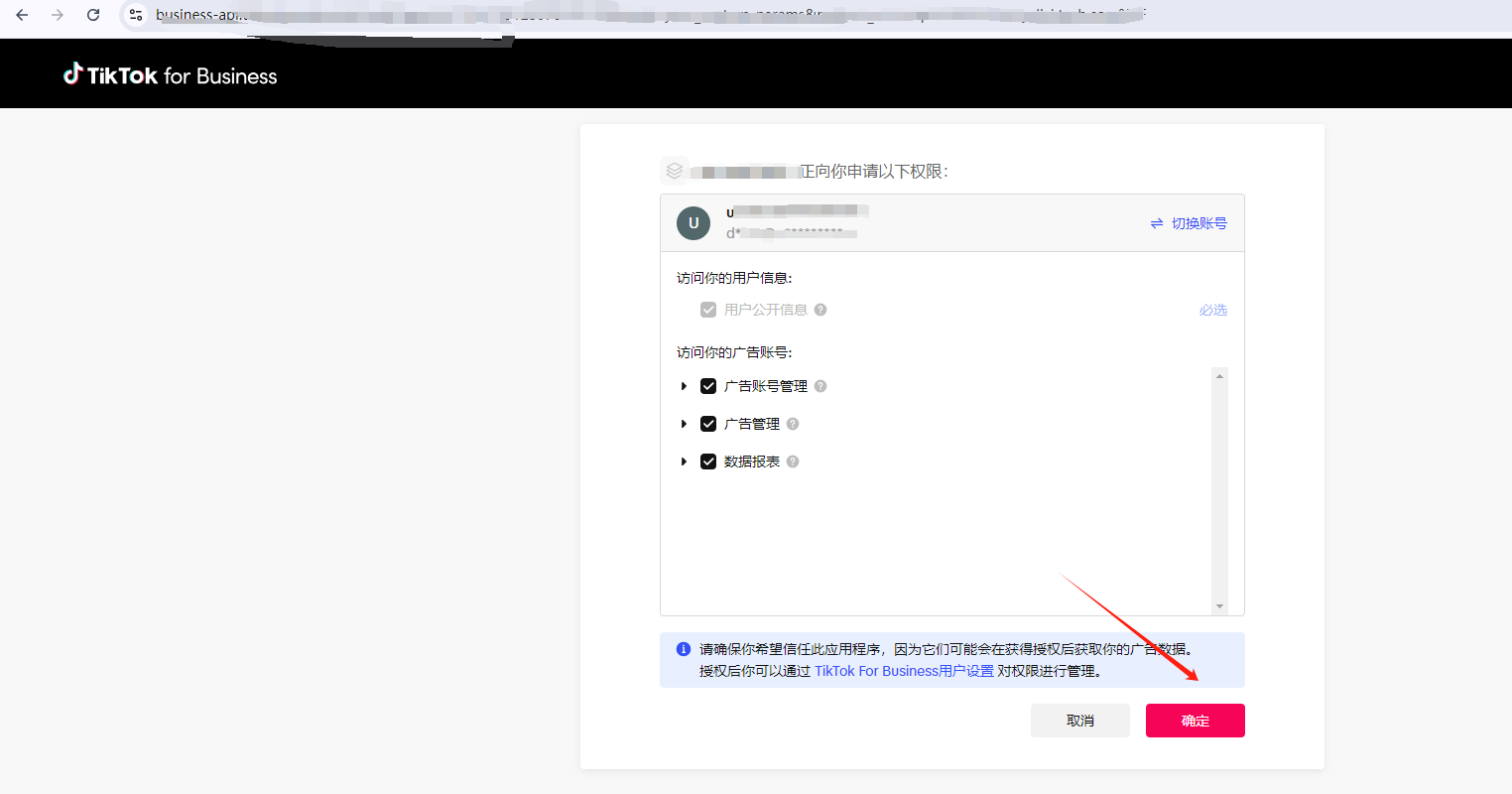Image resolution: width=1512 pixels, height=794 pixels.
Task: Click the app layers icon beside the request title
Action: 675,171
